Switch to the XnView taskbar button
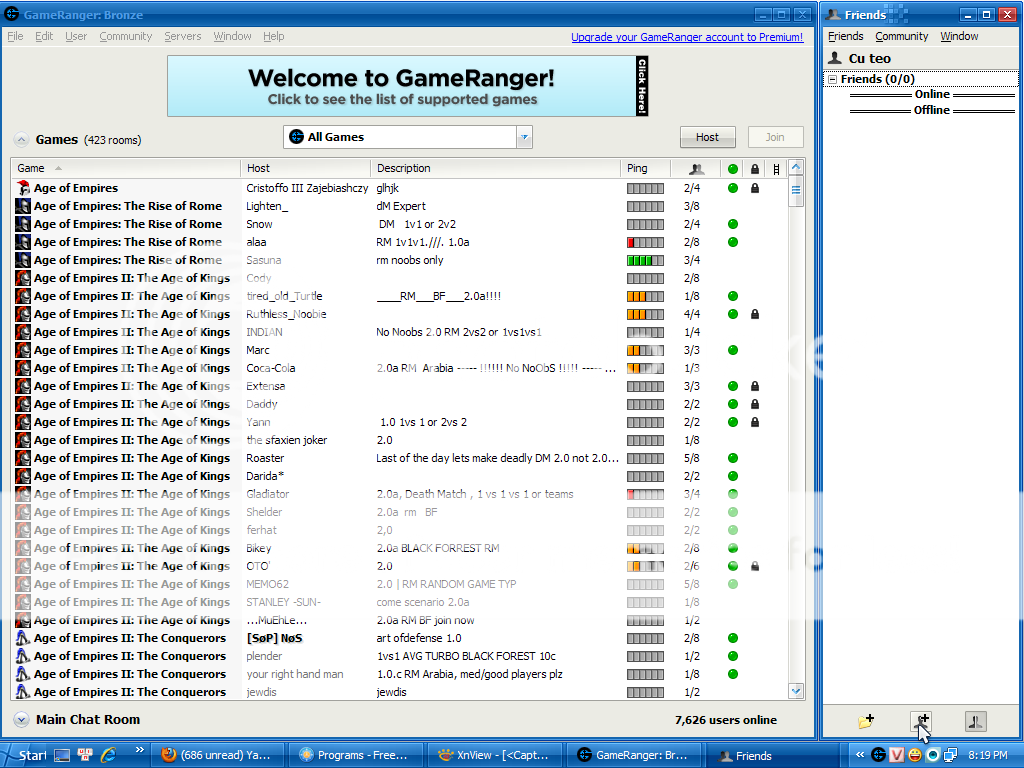The width and height of the screenshot is (1024, 768). point(494,756)
